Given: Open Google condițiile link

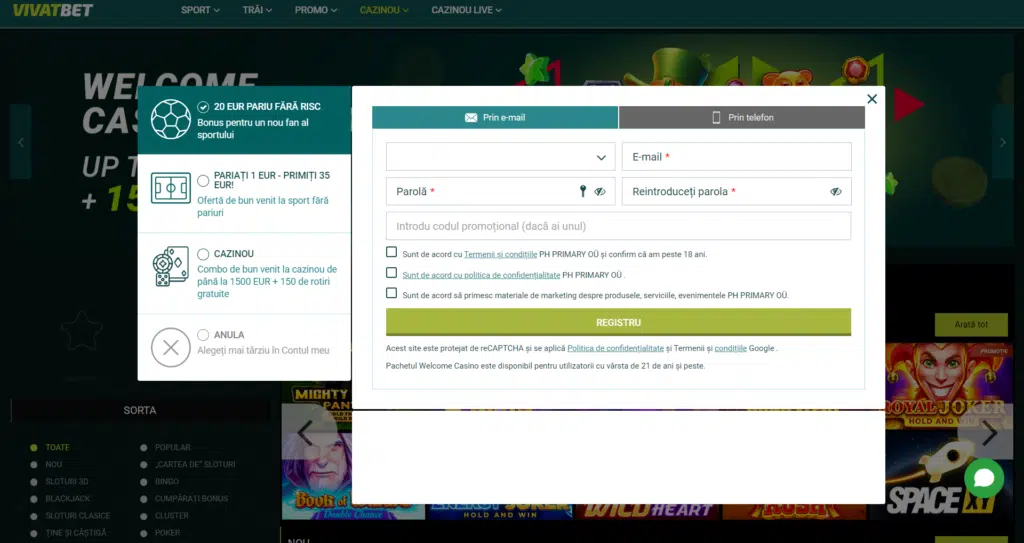Looking at the screenshot, I should (x=730, y=348).
